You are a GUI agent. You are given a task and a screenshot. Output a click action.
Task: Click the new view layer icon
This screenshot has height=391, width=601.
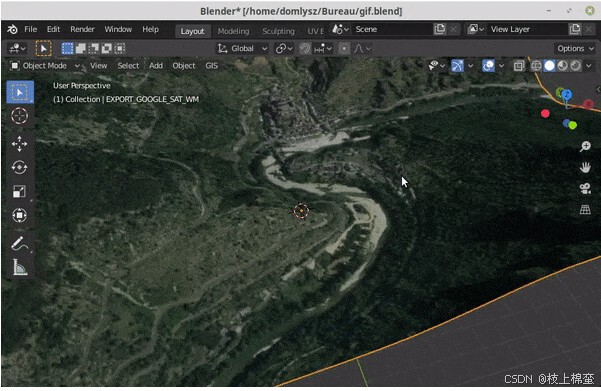[x=575, y=29]
